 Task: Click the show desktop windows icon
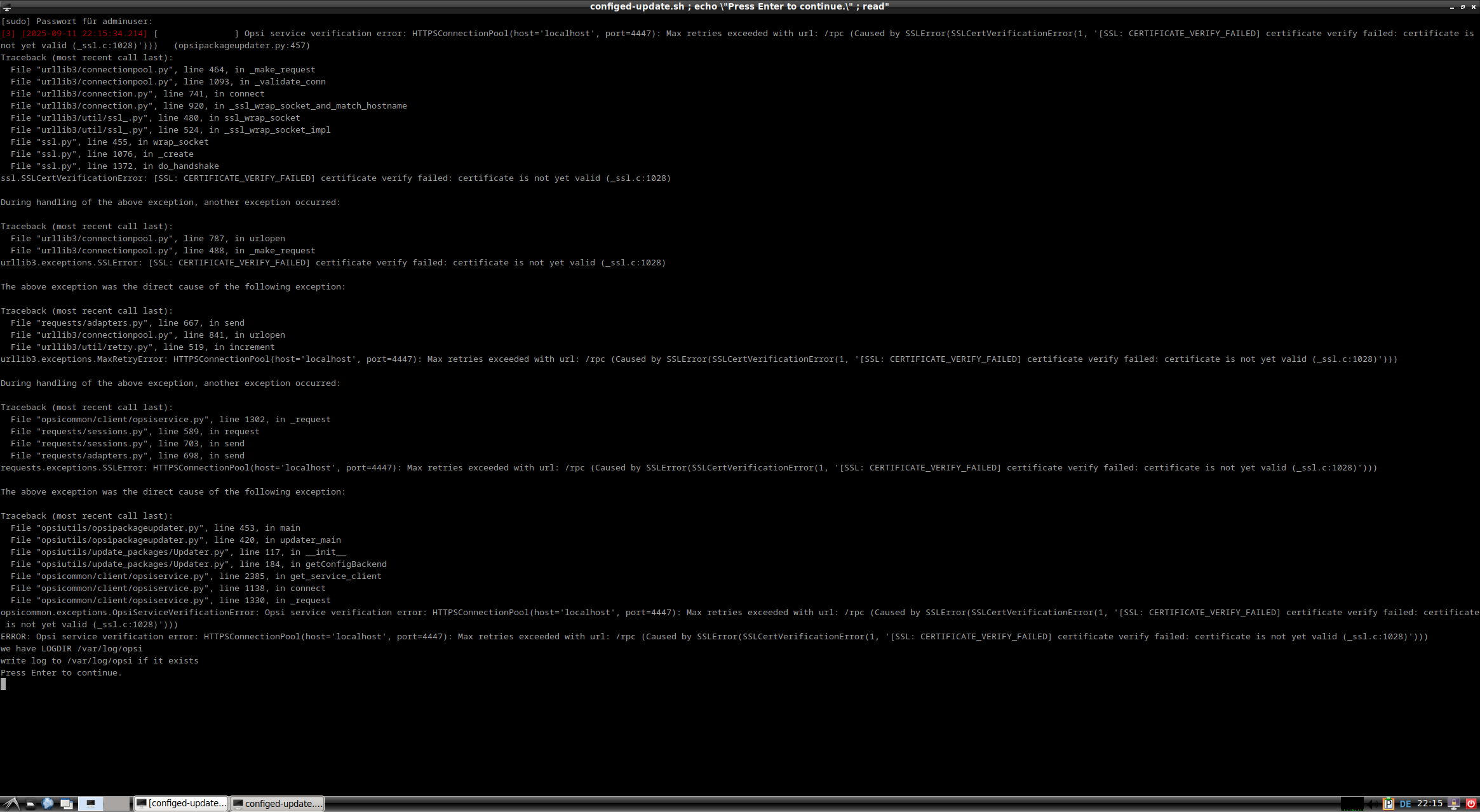point(66,804)
